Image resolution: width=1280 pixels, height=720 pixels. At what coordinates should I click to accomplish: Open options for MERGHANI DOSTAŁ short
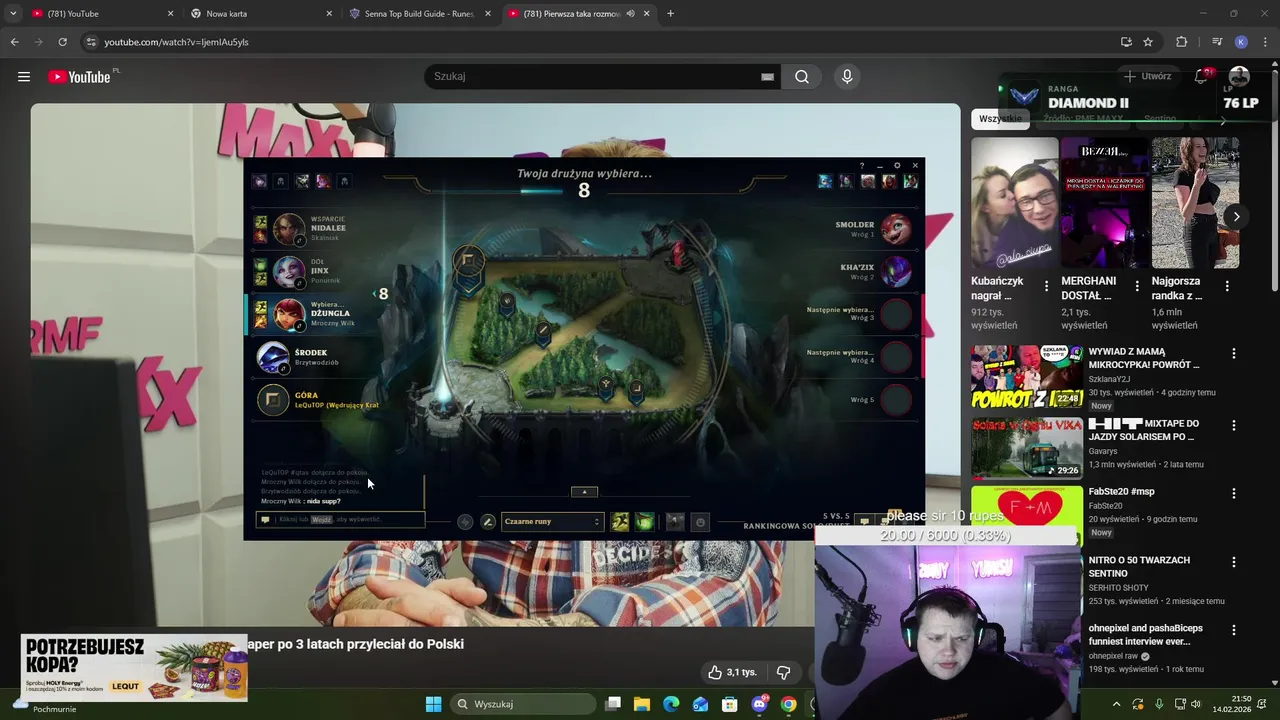(x=1137, y=287)
